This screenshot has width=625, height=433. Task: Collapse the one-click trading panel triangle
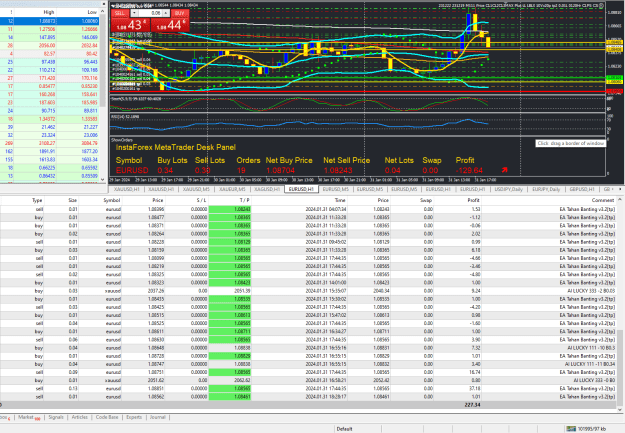(x=113, y=6)
